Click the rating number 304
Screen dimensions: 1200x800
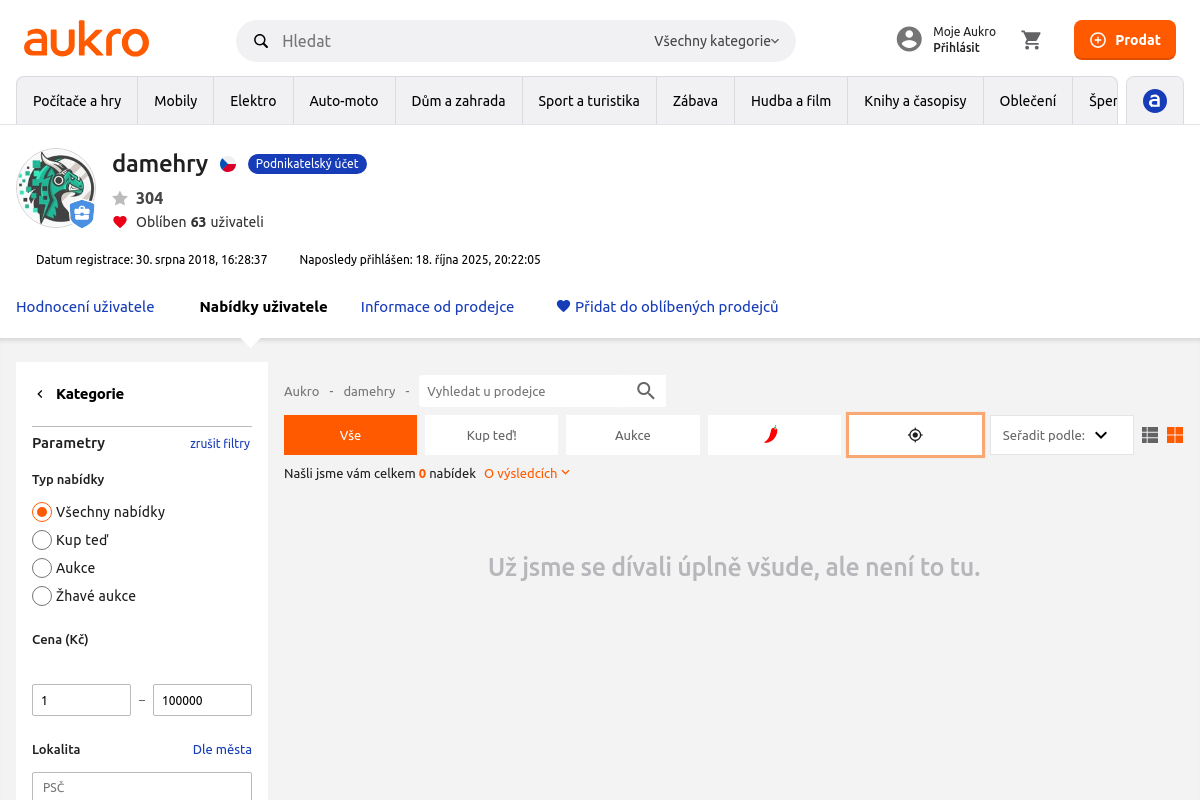click(x=149, y=198)
